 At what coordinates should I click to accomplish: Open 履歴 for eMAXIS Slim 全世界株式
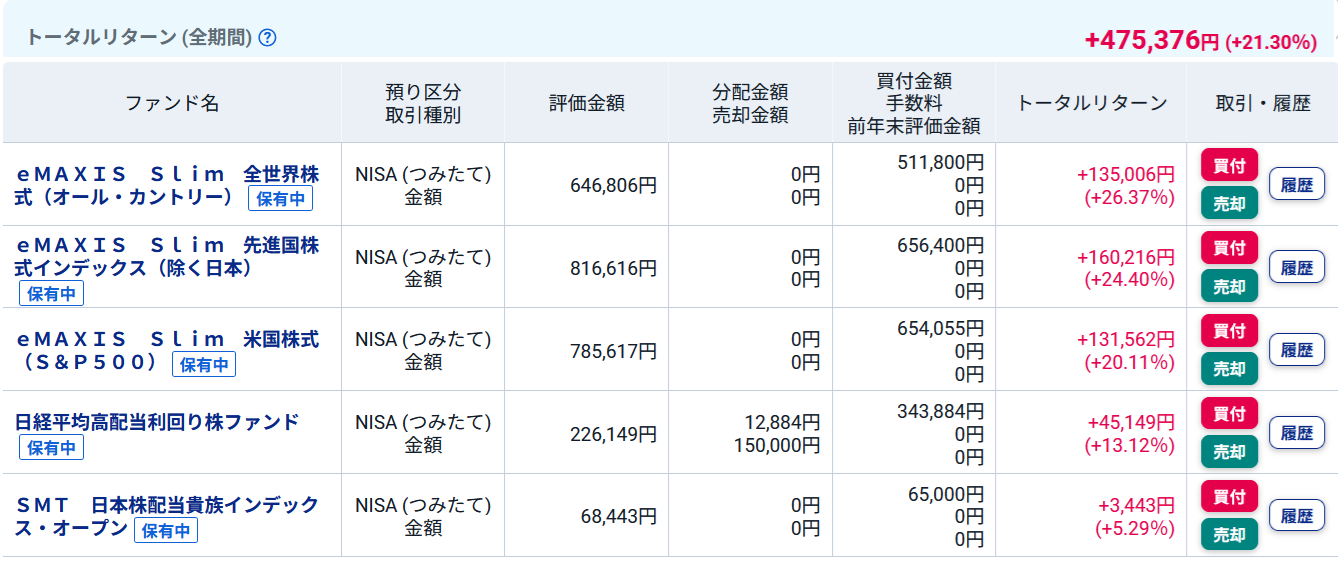click(x=1296, y=184)
